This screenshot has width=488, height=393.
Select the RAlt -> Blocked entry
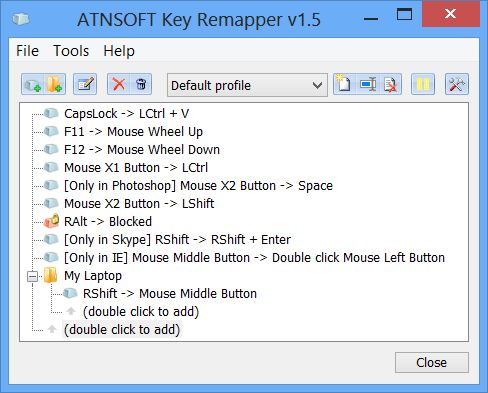pos(108,222)
